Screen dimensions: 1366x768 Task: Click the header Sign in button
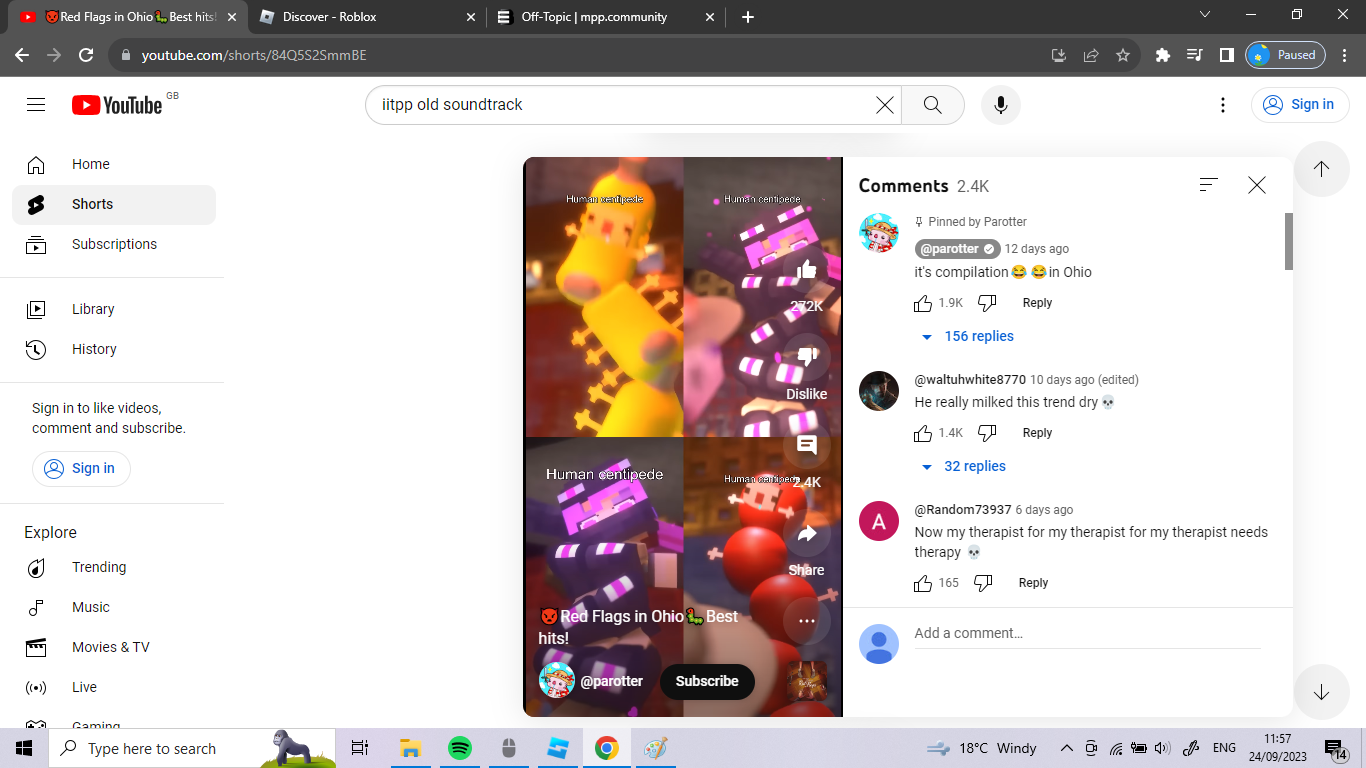click(x=1299, y=104)
